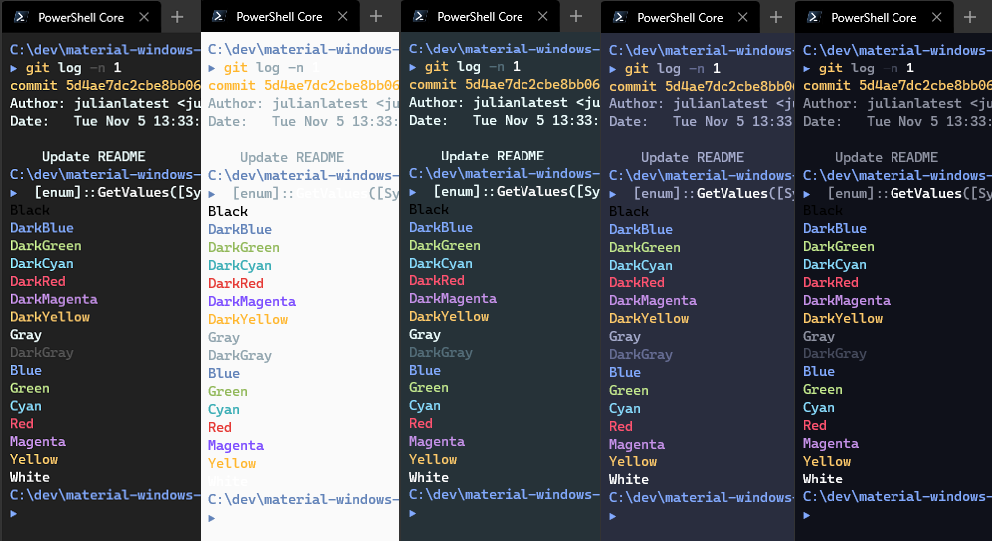
Task: Select PowerShell Core tab in fourth purple-navy terminal
Action: [680, 17]
